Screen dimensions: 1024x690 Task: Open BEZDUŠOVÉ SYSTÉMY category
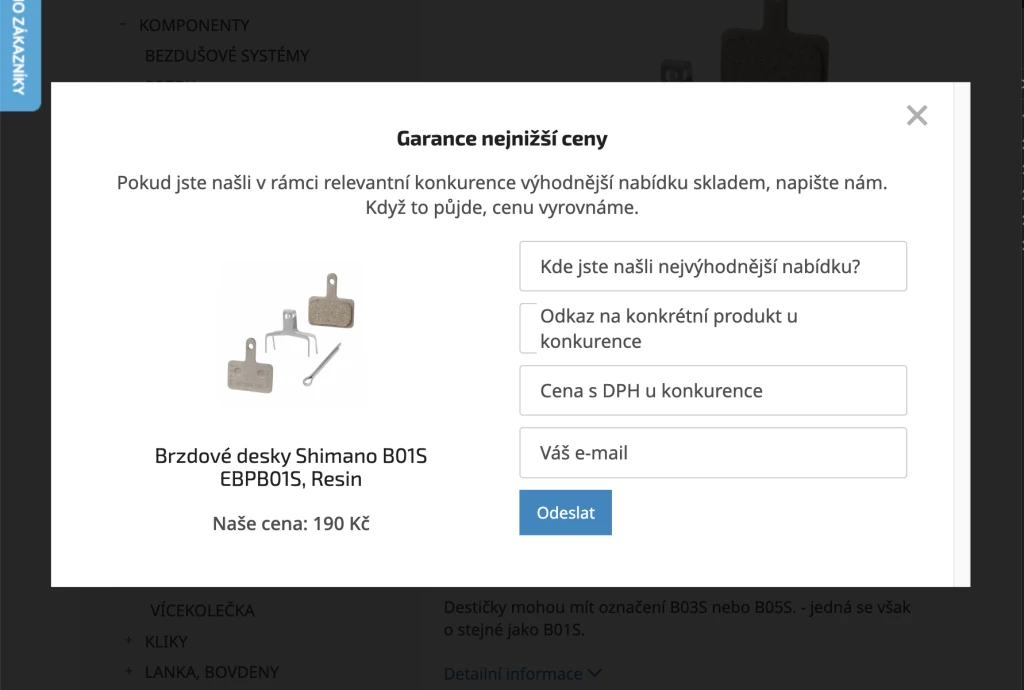tap(227, 56)
